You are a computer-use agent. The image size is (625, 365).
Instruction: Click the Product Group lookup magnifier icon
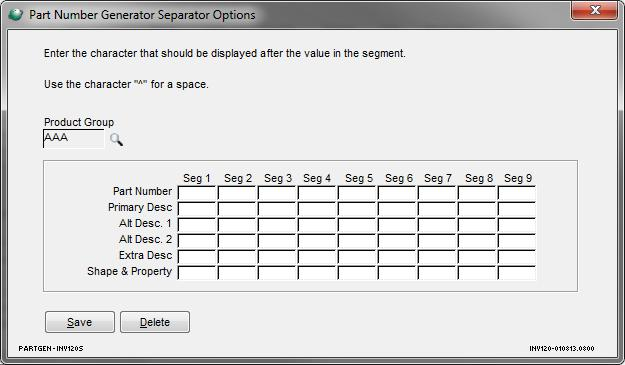pyautogui.click(x=116, y=139)
